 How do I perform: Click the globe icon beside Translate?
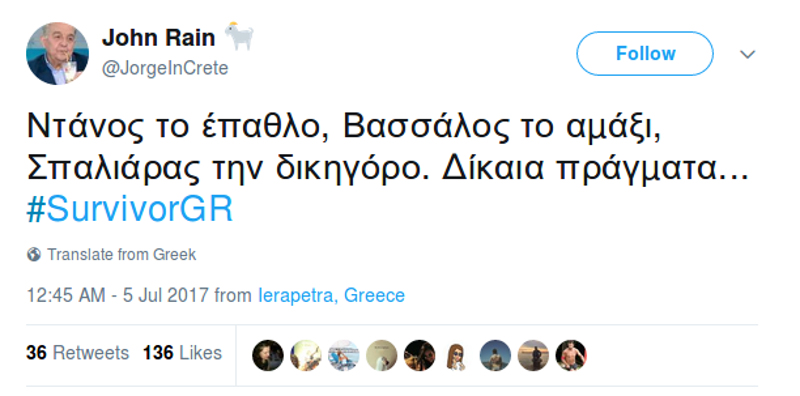(34, 254)
